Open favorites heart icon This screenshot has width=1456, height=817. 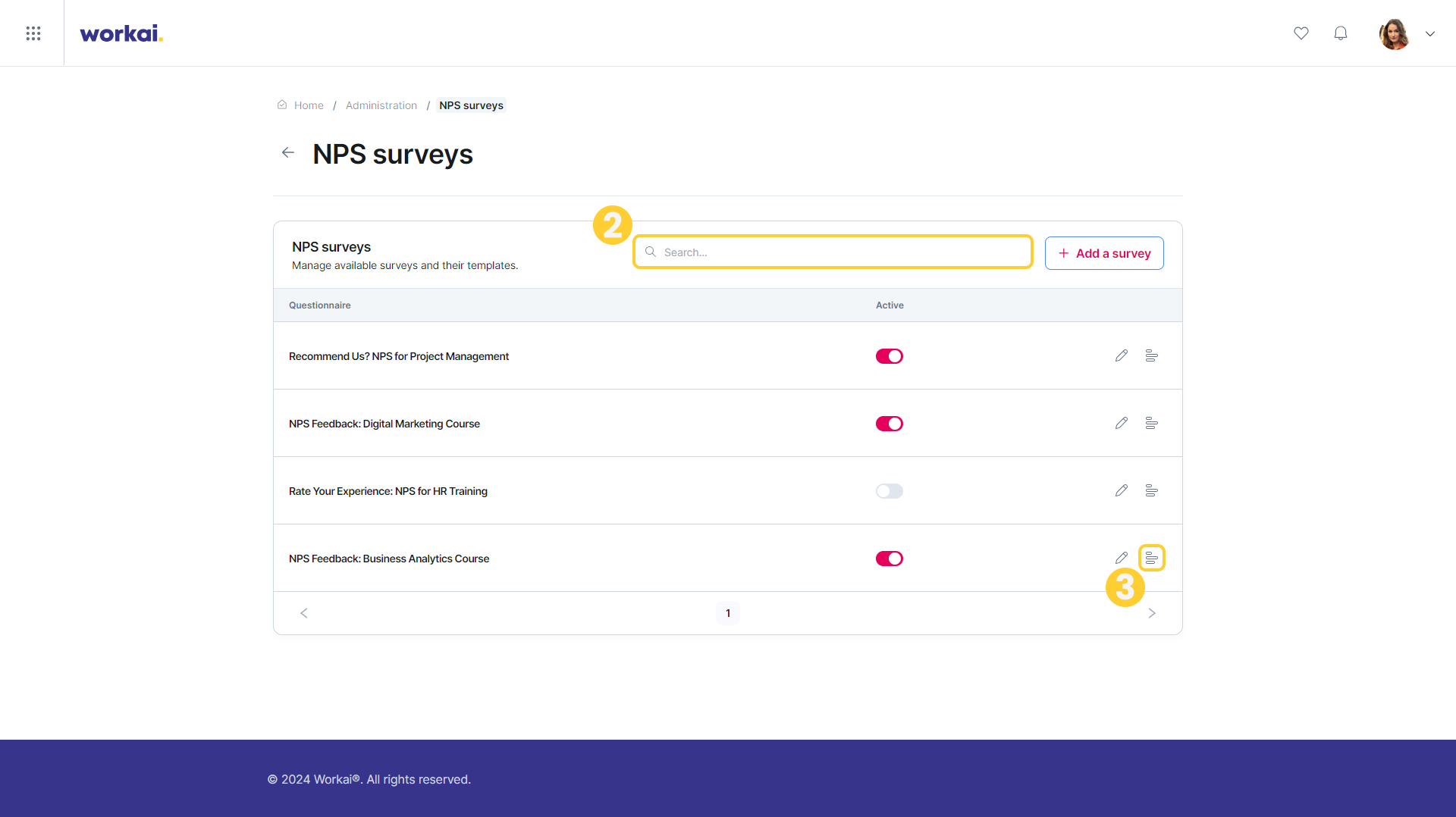(1301, 33)
